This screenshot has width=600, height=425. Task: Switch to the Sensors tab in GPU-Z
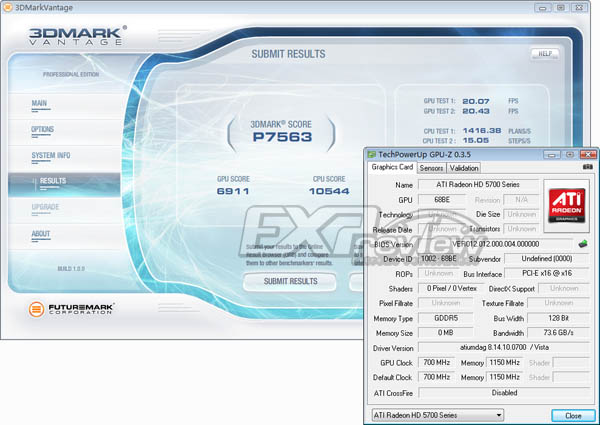(431, 168)
